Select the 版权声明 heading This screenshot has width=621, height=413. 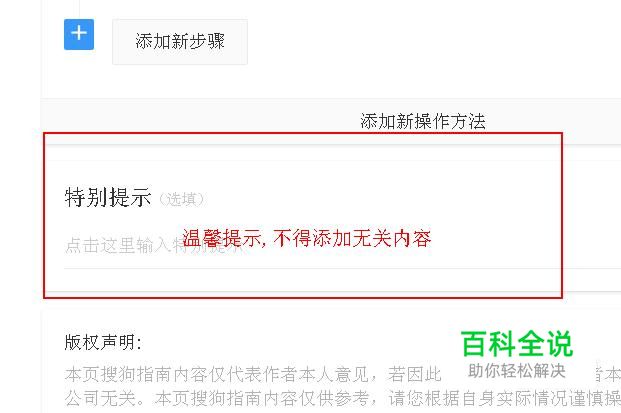[x=103, y=342]
